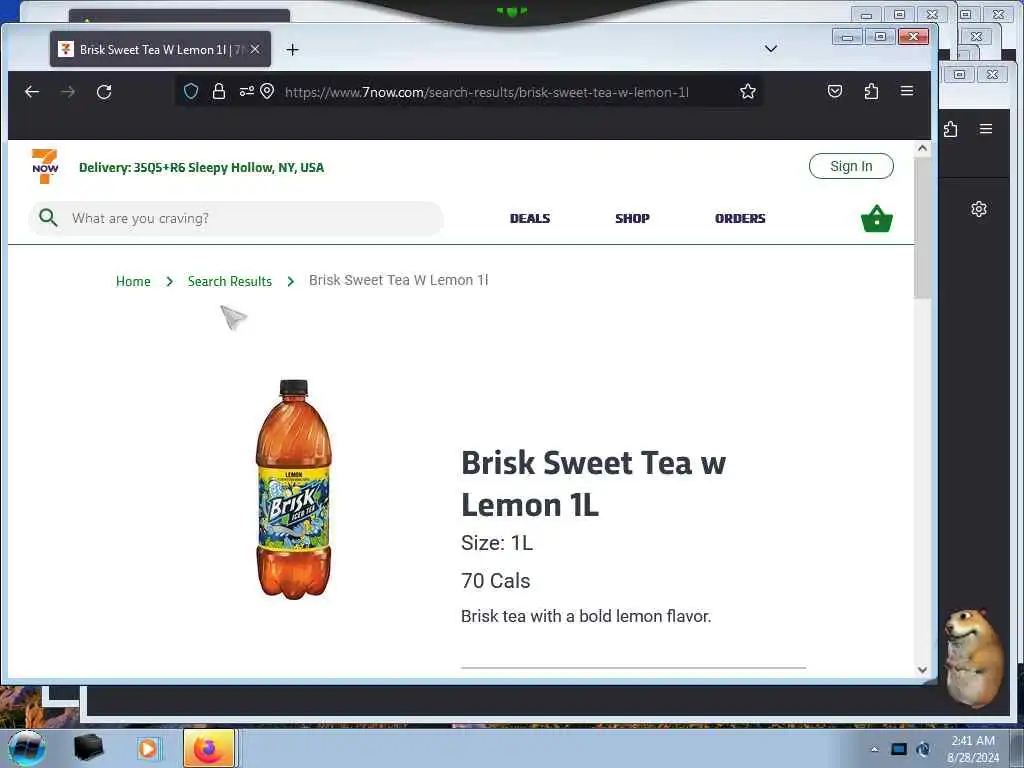The height and width of the screenshot is (768, 1024).
Task: Open the green shopping basket
Action: pyautogui.click(x=876, y=219)
